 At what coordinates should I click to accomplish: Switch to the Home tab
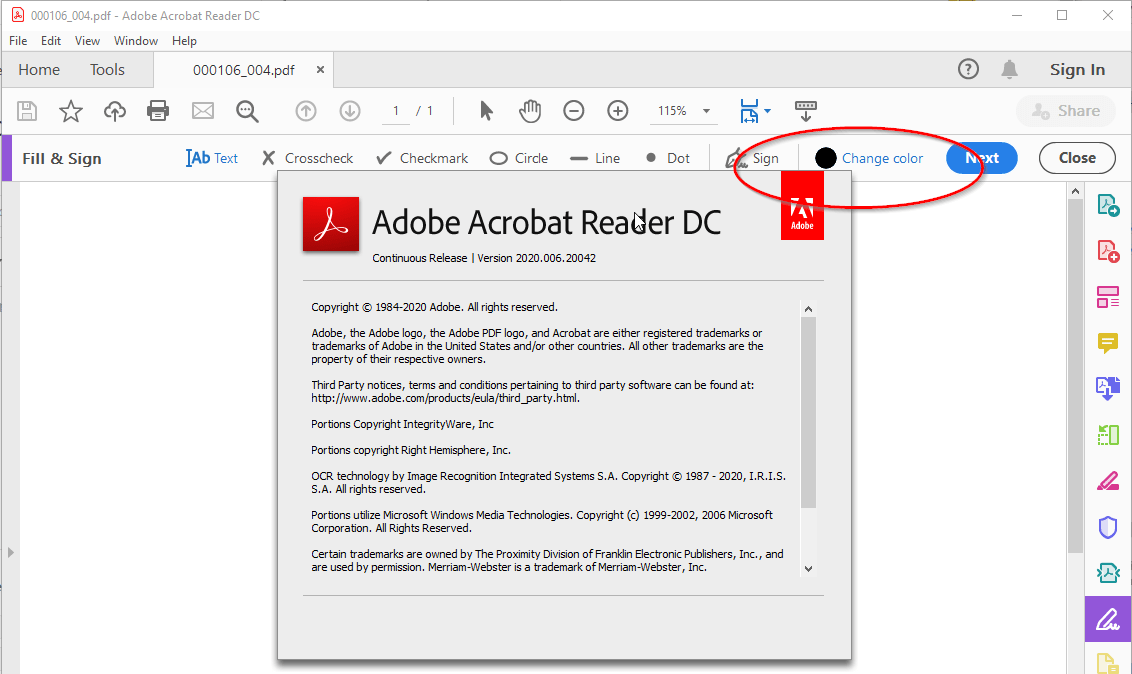point(39,70)
